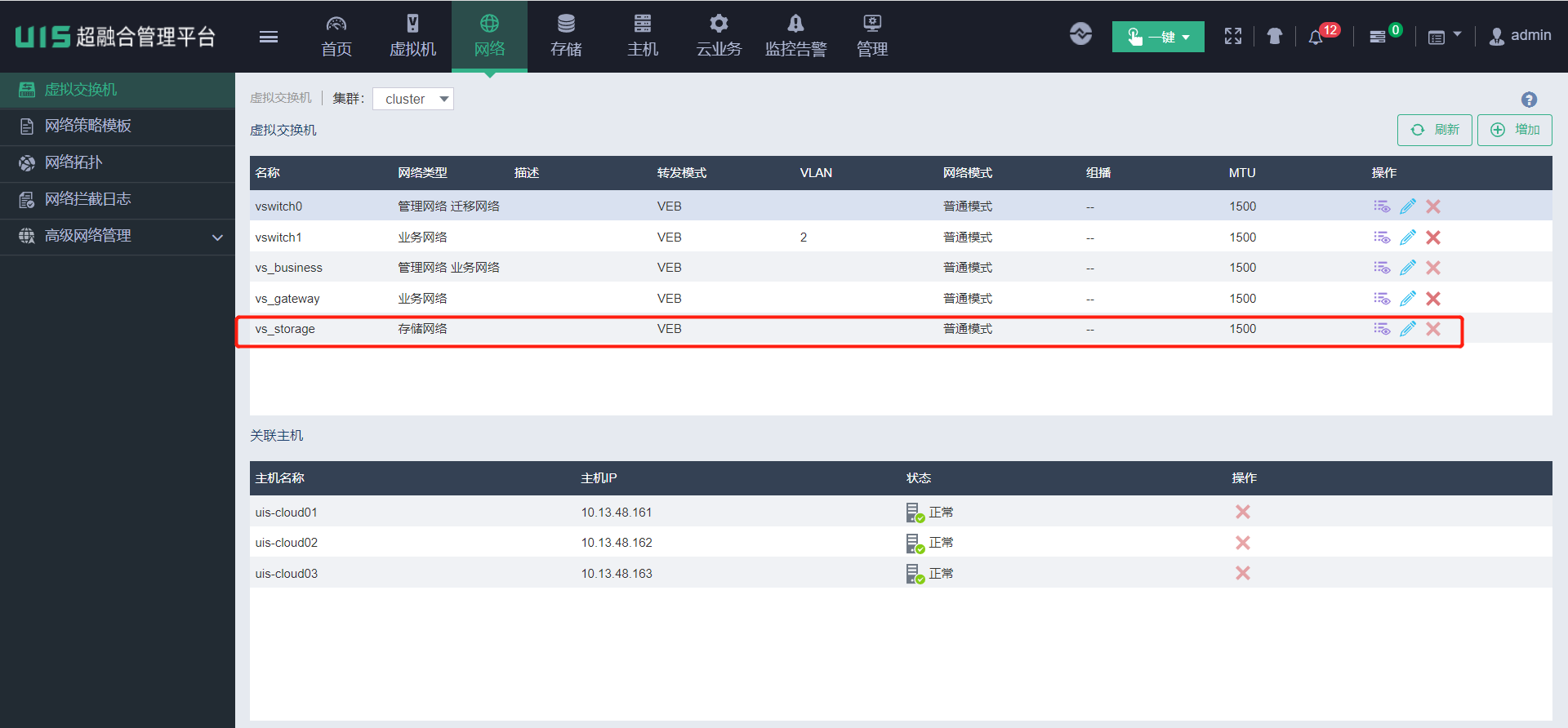Viewport: 1568px width, 728px height.
Task: Click the 虚拟交换机 breadcrumb link
Action: [x=281, y=98]
